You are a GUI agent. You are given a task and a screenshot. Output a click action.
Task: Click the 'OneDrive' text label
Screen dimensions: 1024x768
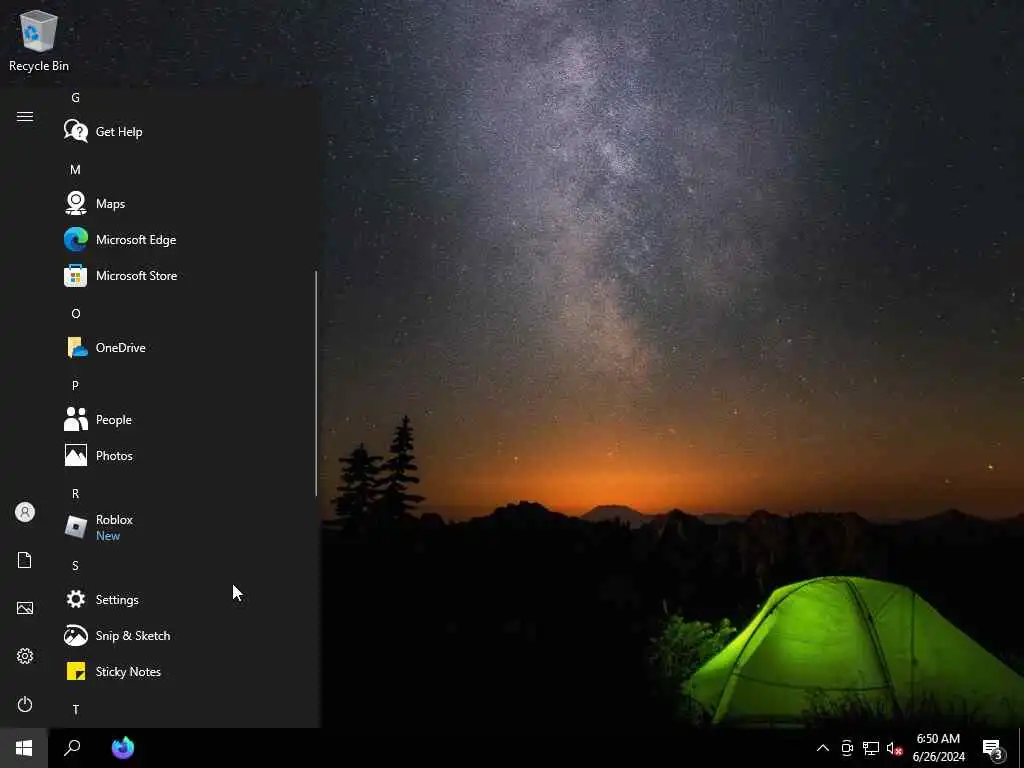[120, 347]
